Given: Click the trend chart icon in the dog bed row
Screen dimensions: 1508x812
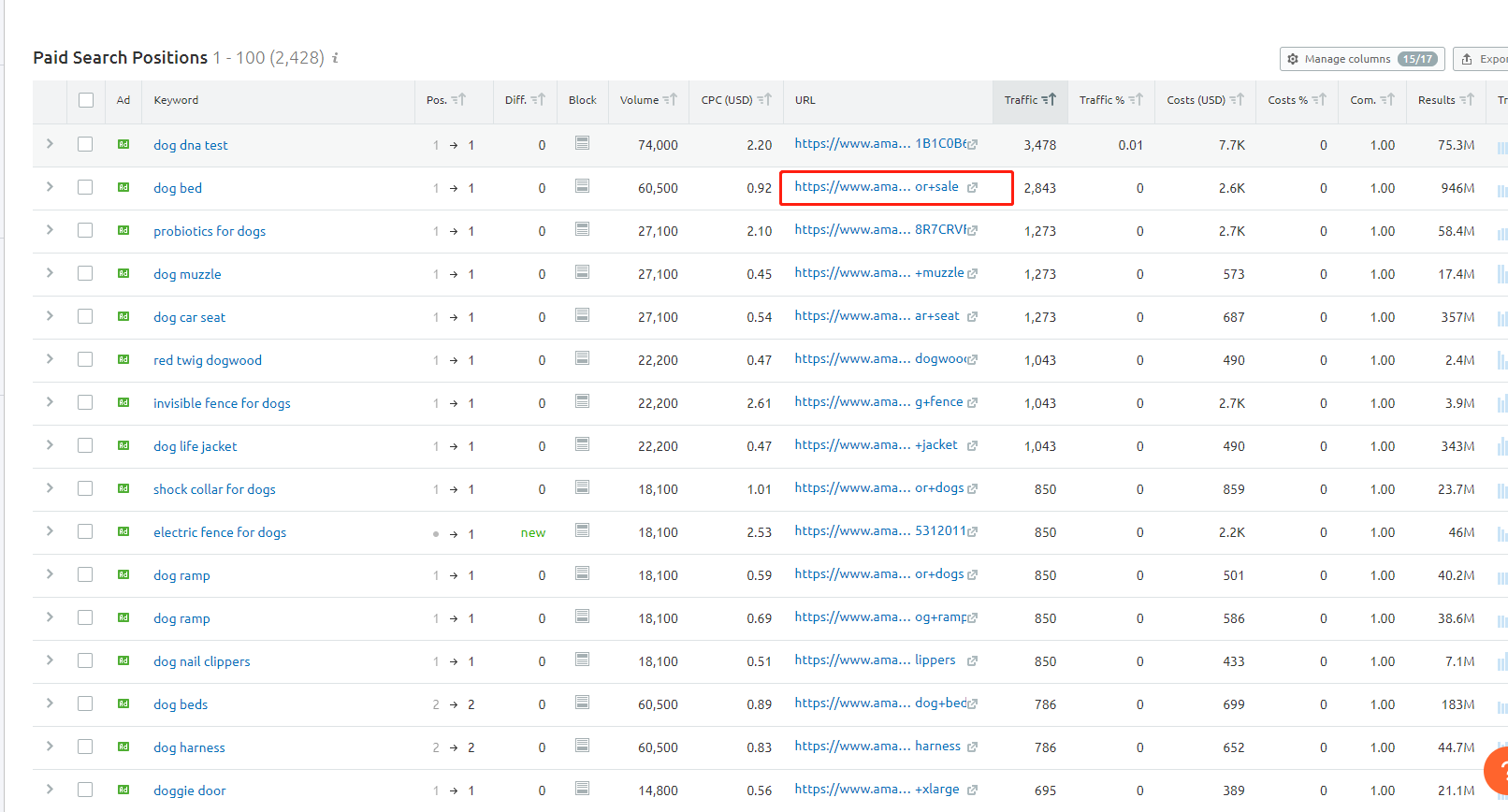Looking at the screenshot, I should coord(1501,190).
